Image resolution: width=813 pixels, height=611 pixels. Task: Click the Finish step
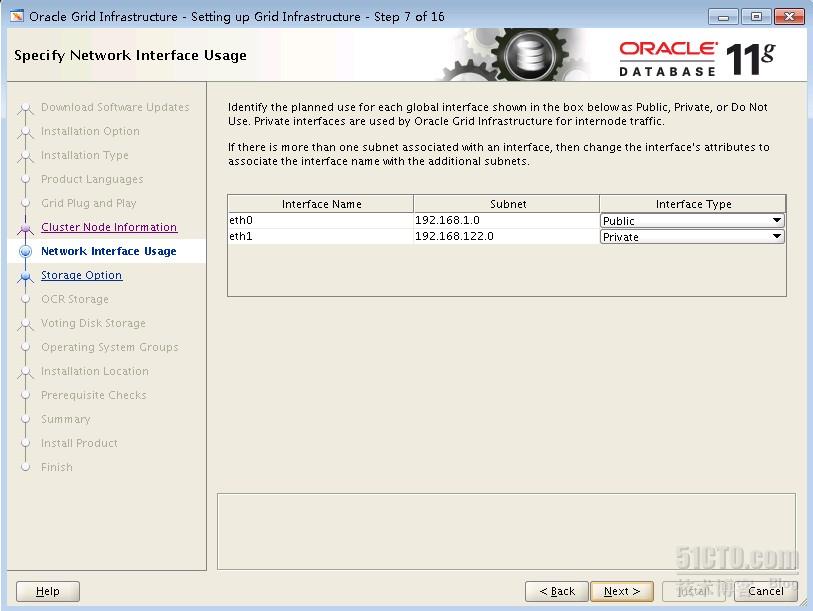[x=57, y=467]
